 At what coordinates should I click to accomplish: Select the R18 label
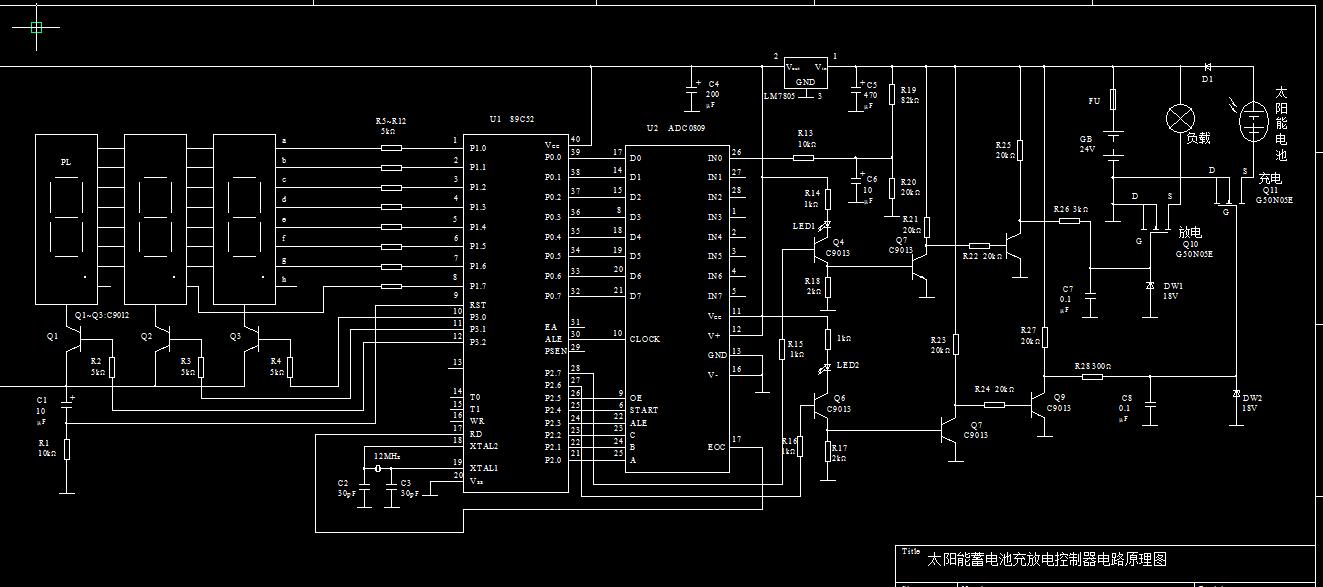tap(812, 281)
